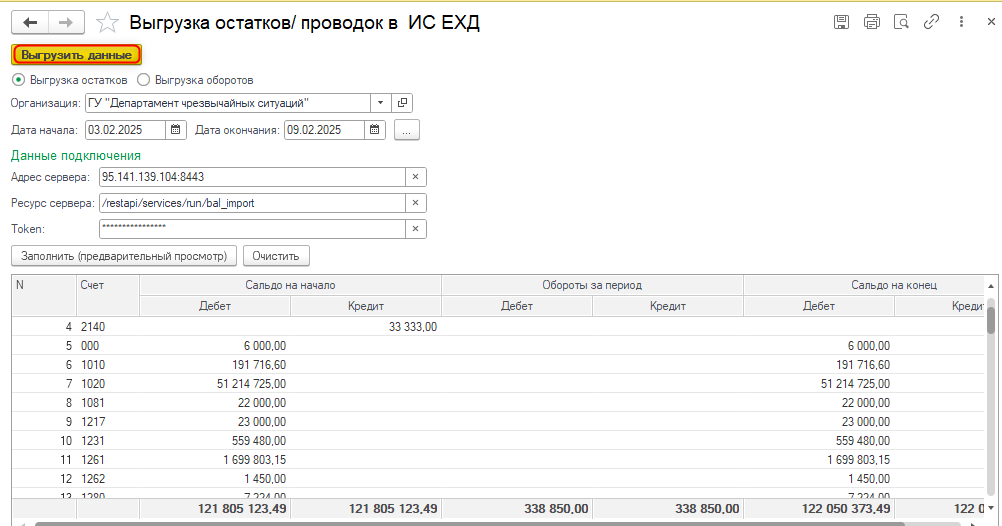The image size is (1002, 526).
Task: Open the calendar for 'Дата начала'
Action: click(x=176, y=130)
